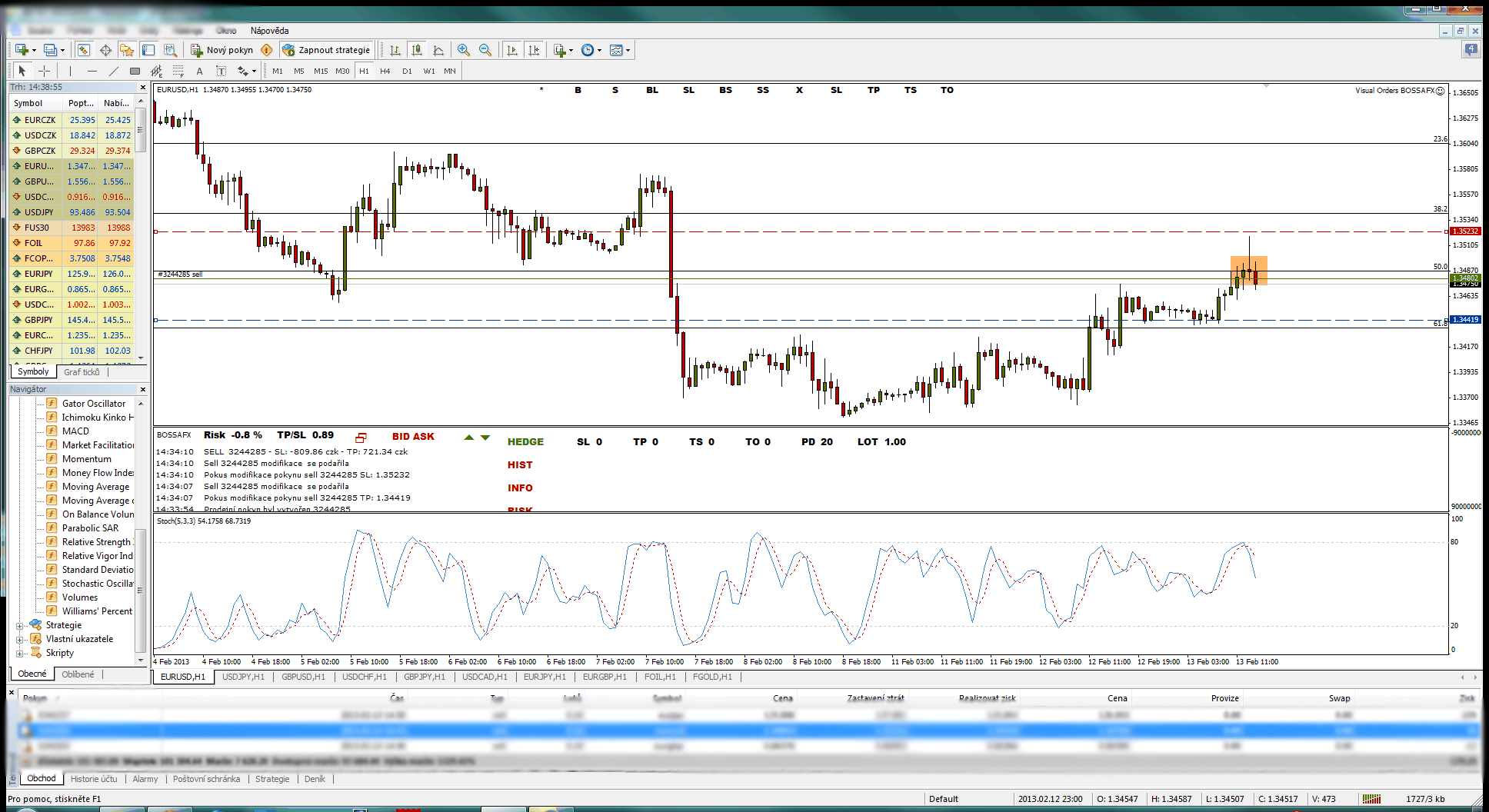Select the arrow cursor tool
The height and width of the screenshot is (812, 1489).
tap(22, 71)
